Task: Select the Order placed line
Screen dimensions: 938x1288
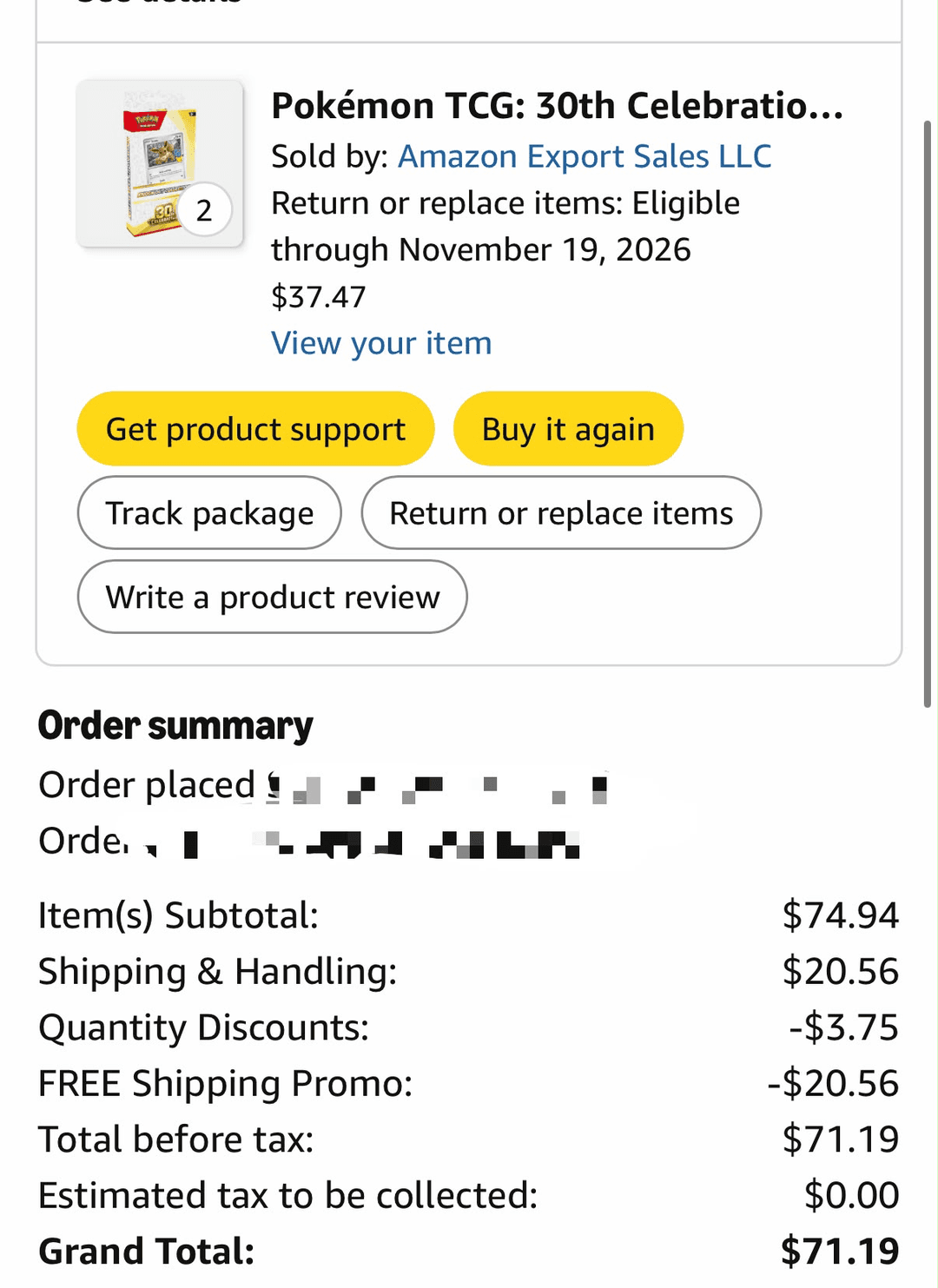Action: pyautogui.click(x=323, y=785)
